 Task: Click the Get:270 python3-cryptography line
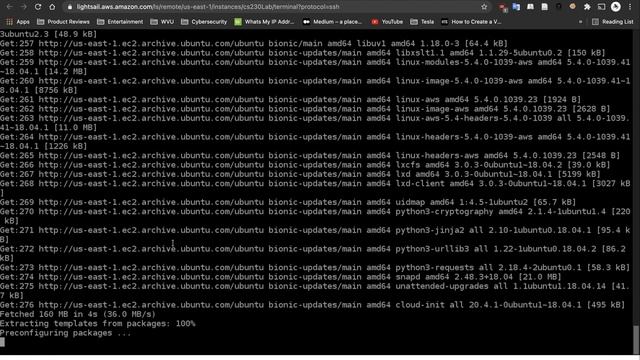[315, 216]
